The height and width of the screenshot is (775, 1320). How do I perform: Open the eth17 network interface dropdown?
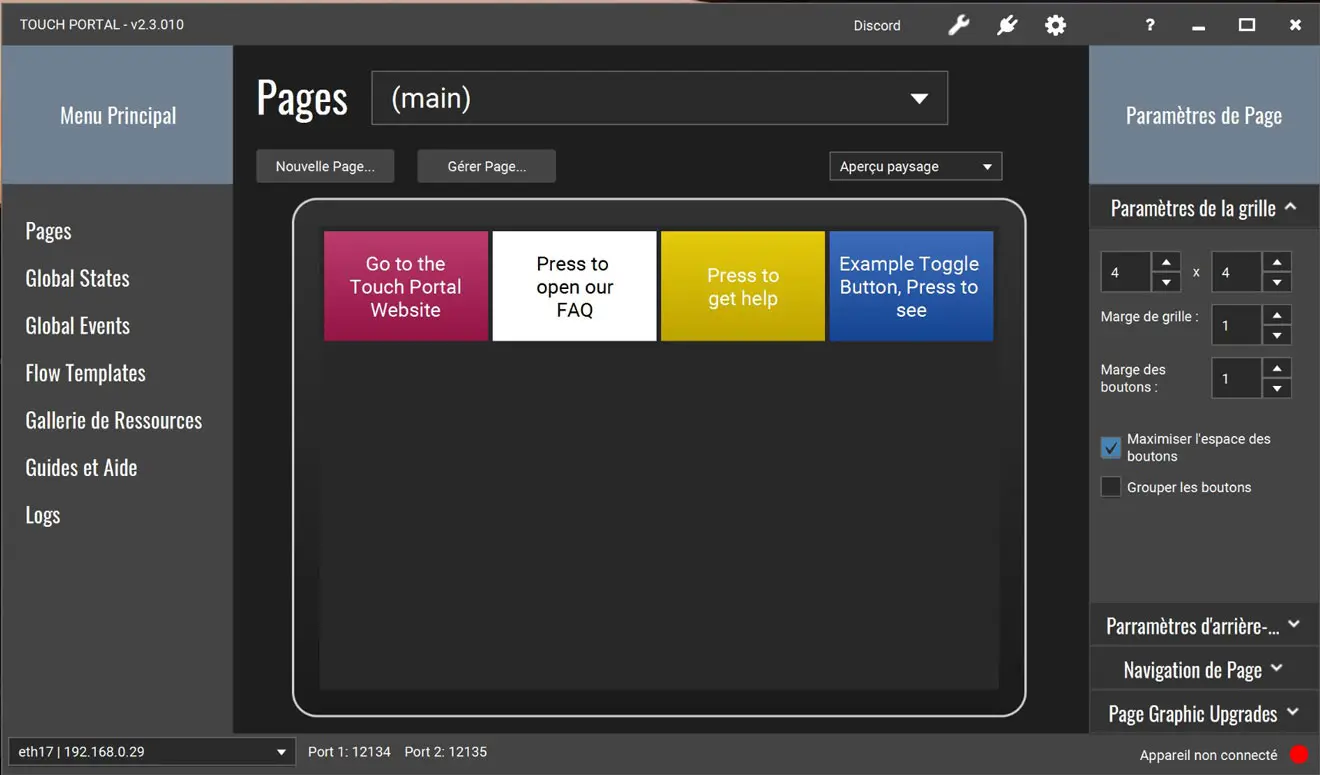[152, 752]
